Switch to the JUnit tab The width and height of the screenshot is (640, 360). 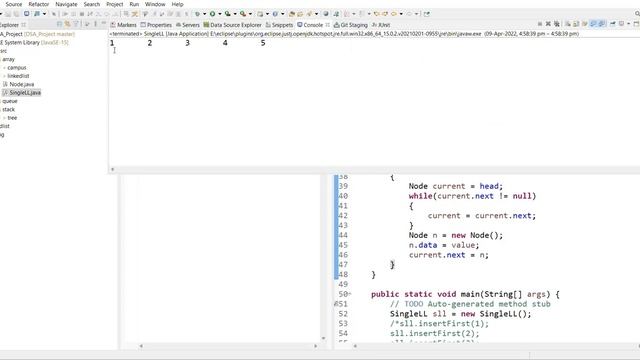click(x=381, y=25)
